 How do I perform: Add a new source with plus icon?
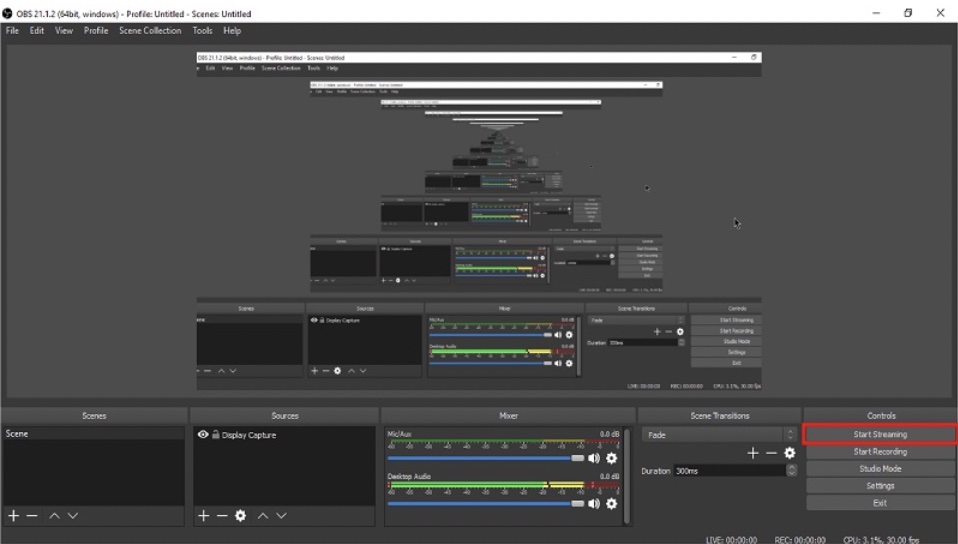(204, 516)
